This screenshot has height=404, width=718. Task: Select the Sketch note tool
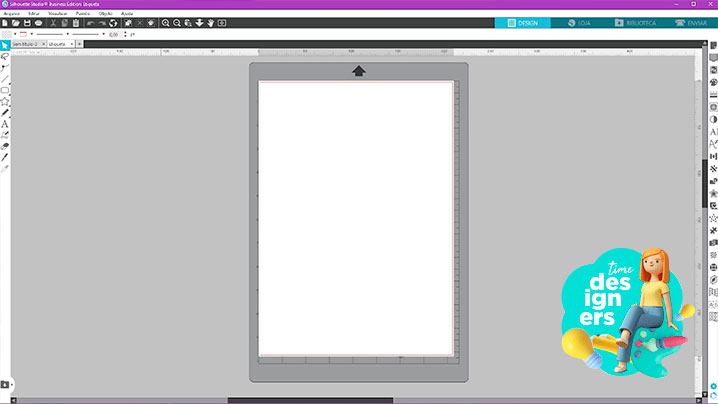(5, 135)
